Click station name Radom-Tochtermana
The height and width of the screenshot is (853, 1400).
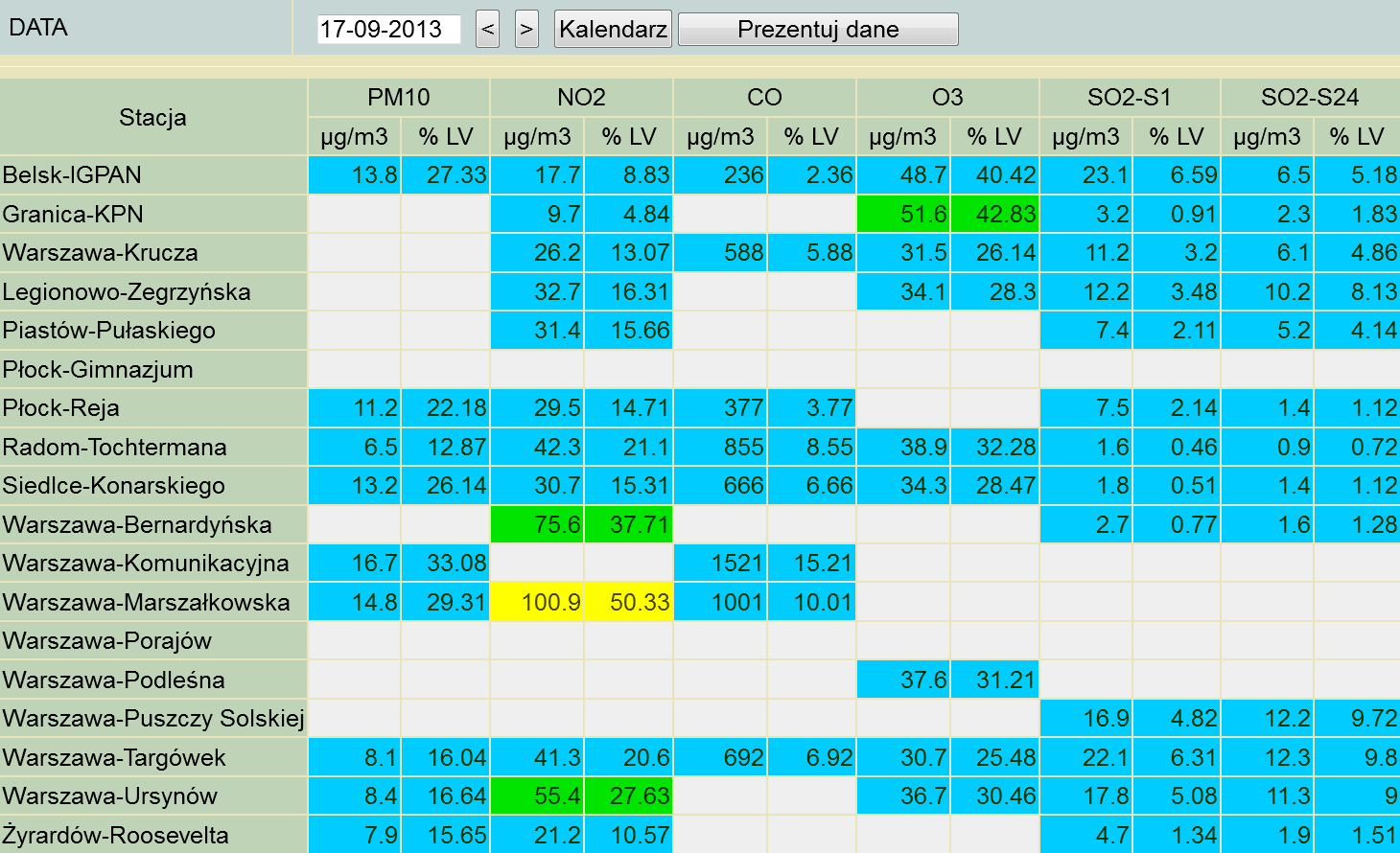click(115, 447)
